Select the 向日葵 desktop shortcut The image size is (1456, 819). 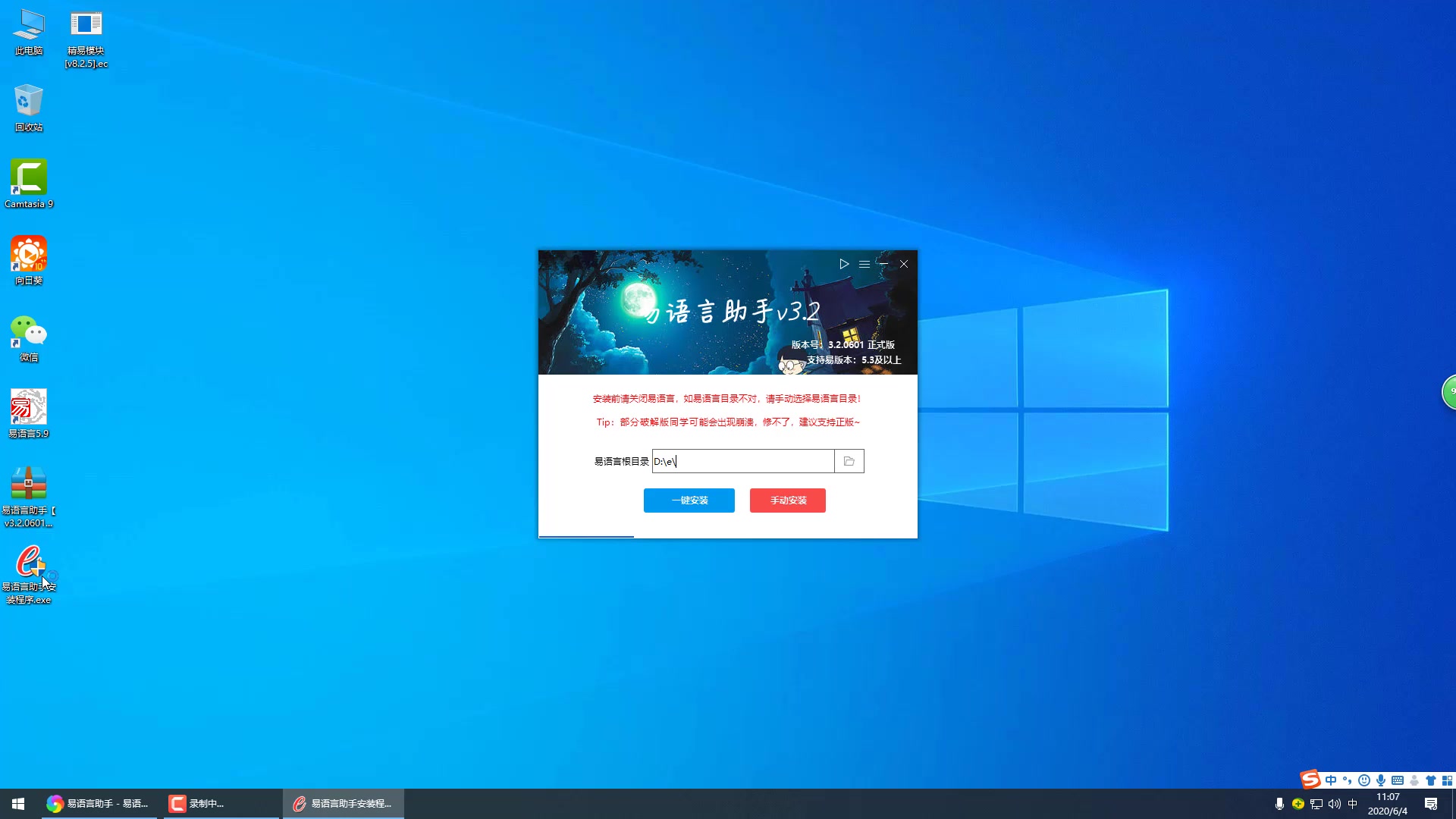click(x=29, y=261)
